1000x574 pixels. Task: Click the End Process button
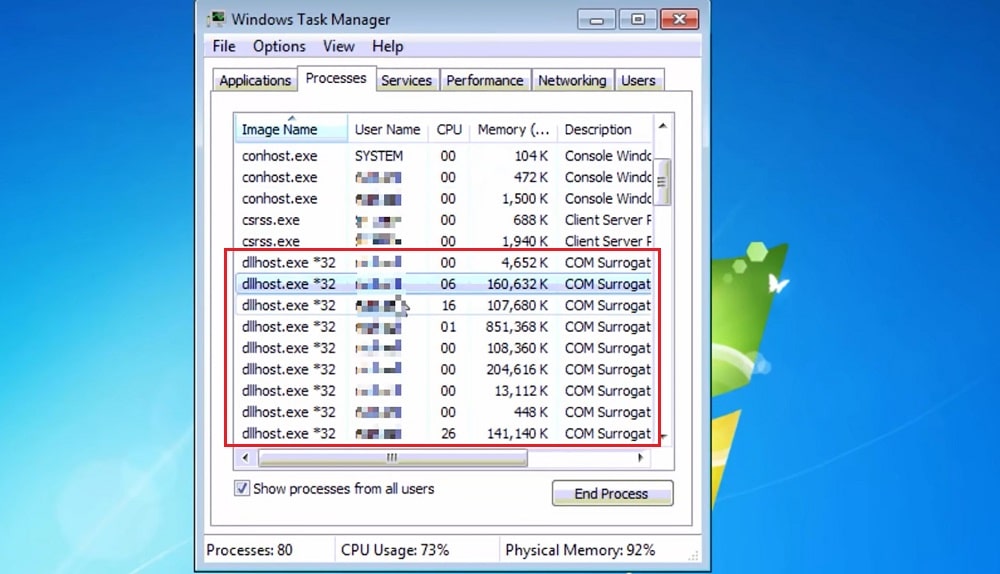612,494
